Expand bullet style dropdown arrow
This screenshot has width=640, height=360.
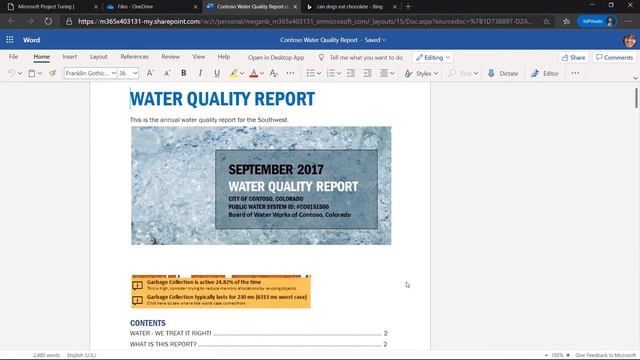click(x=319, y=73)
